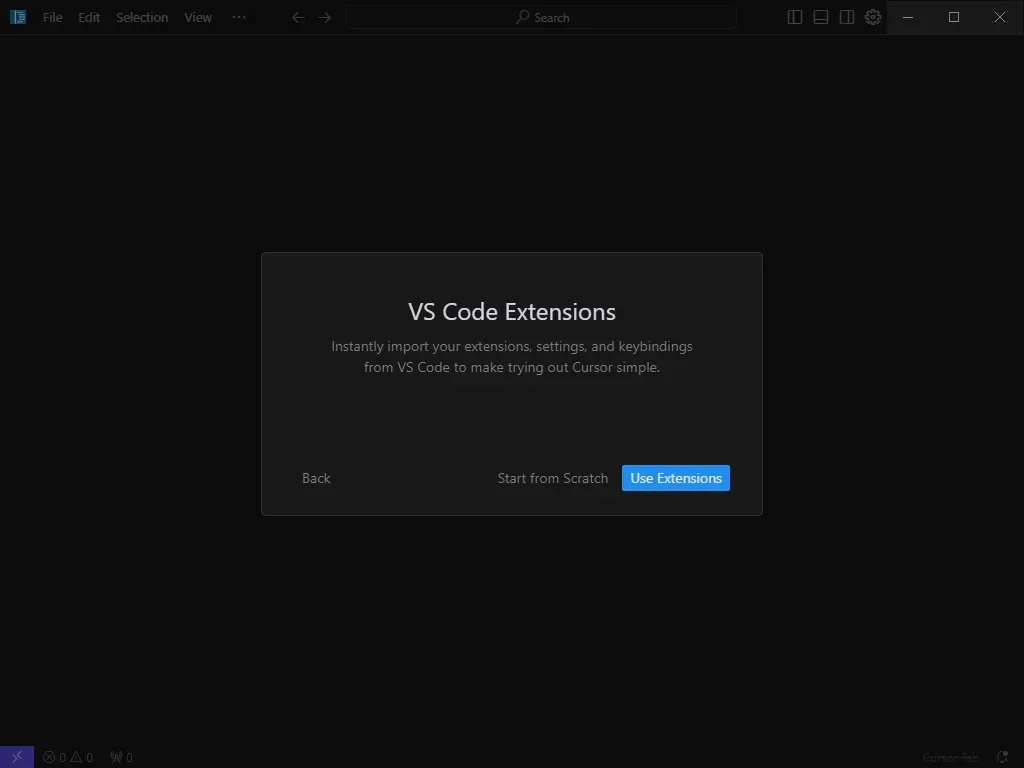Open the File menu
1024x768 pixels.
(x=52, y=18)
